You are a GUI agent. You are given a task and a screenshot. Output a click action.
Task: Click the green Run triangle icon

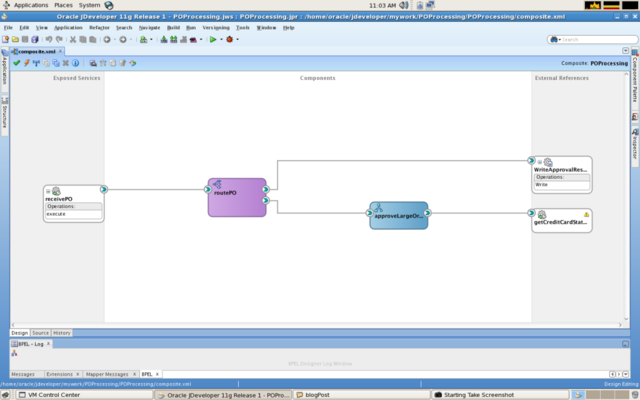pyautogui.click(x=213, y=40)
